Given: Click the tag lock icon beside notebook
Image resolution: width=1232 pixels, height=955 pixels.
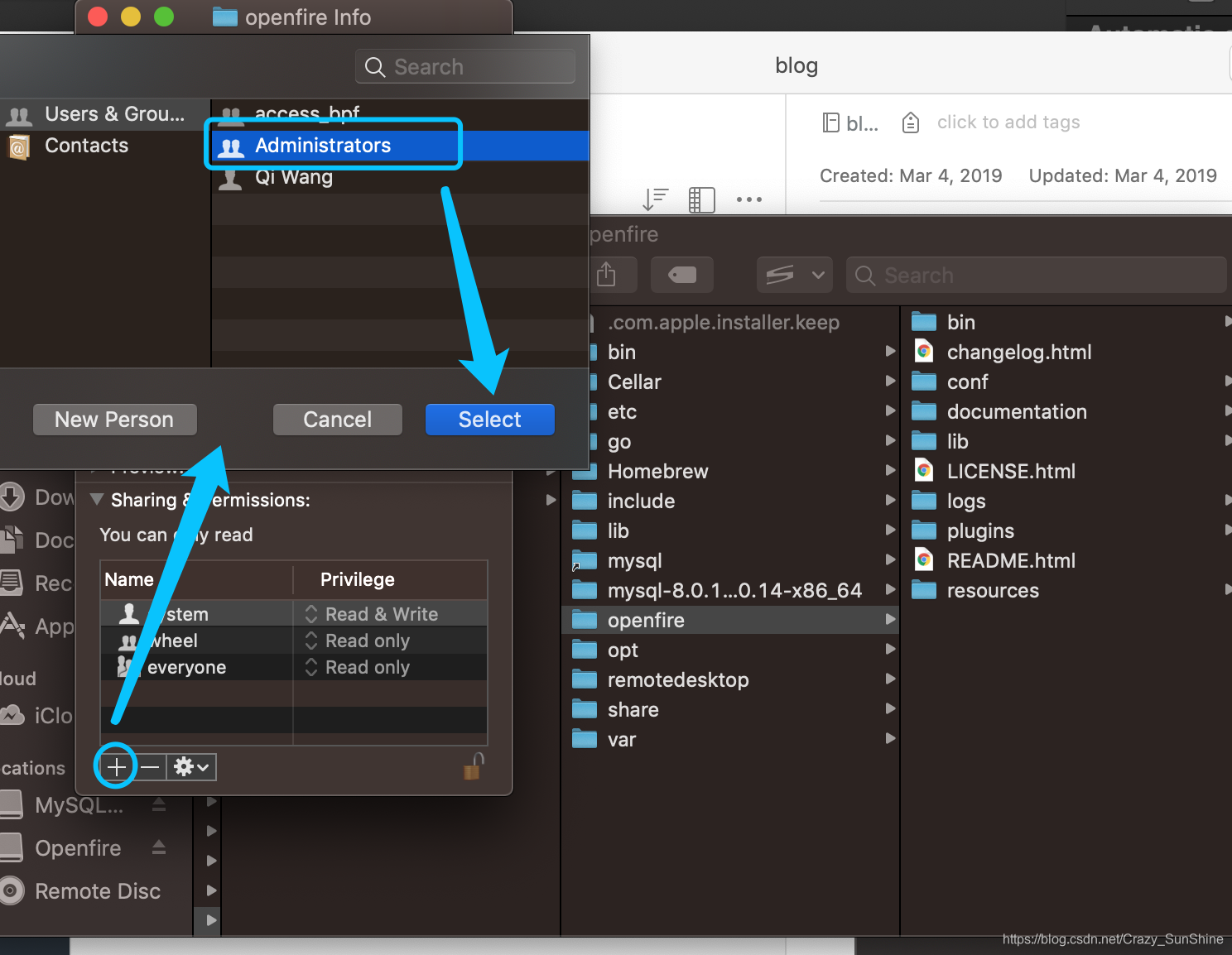Looking at the screenshot, I should pyautogui.click(x=911, y=122).
